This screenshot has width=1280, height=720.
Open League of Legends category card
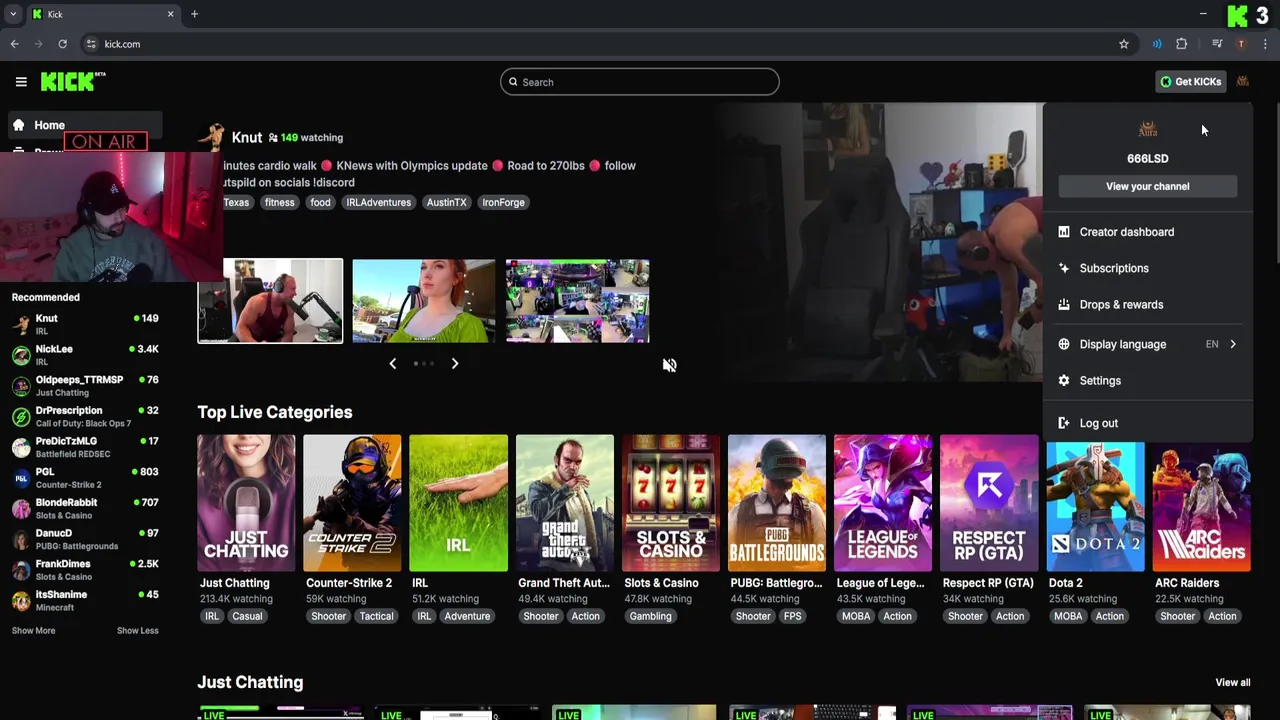click(x=883, y=503)
